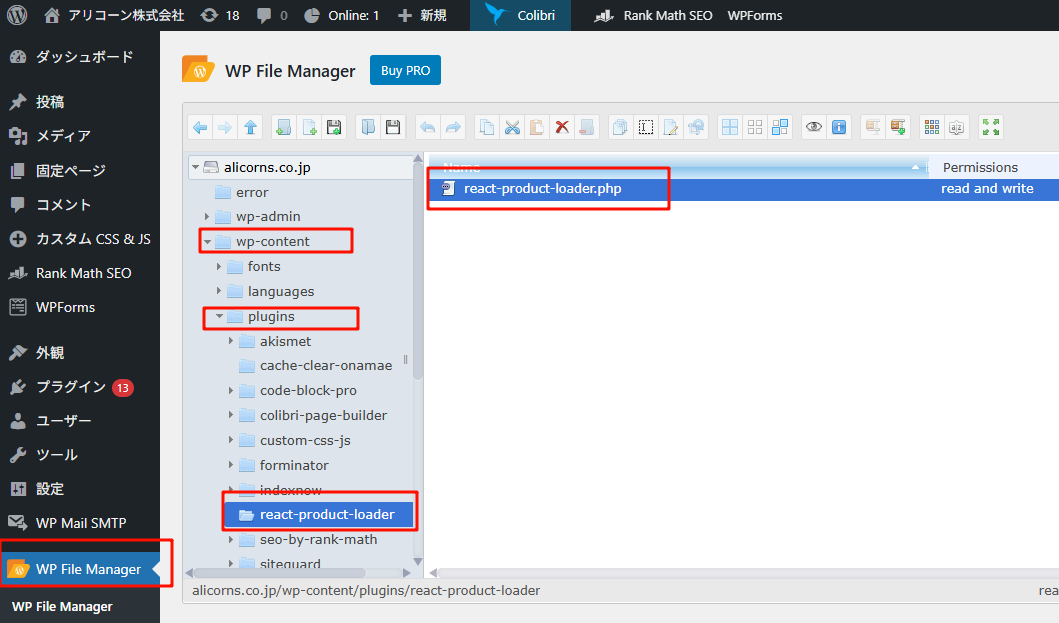The height and width of the screenshot is (623, 1059).
Task: Collapse the wp-content folder arrow
Action: [207, 242]
